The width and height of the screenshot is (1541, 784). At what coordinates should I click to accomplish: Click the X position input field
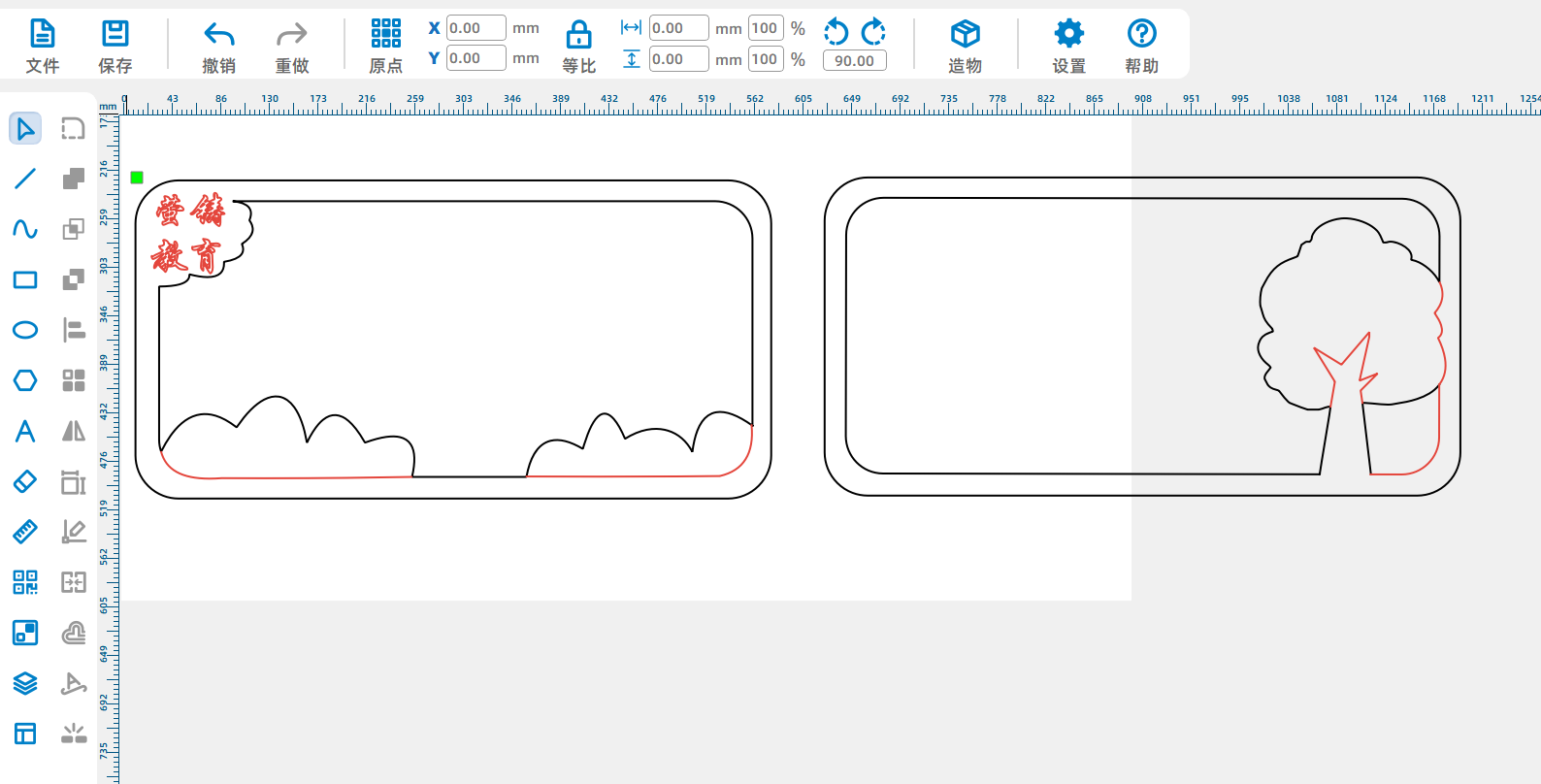click(475, 28)
